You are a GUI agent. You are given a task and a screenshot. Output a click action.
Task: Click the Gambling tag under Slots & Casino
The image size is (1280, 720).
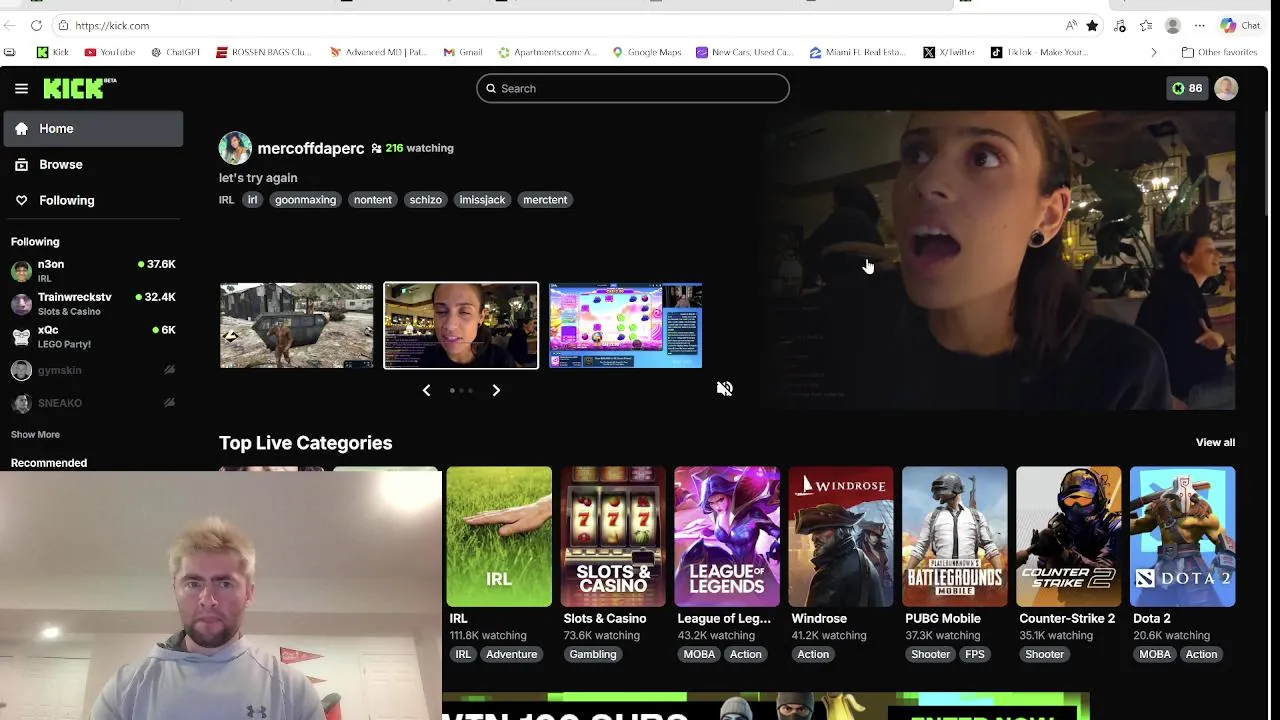pos(593,654)
